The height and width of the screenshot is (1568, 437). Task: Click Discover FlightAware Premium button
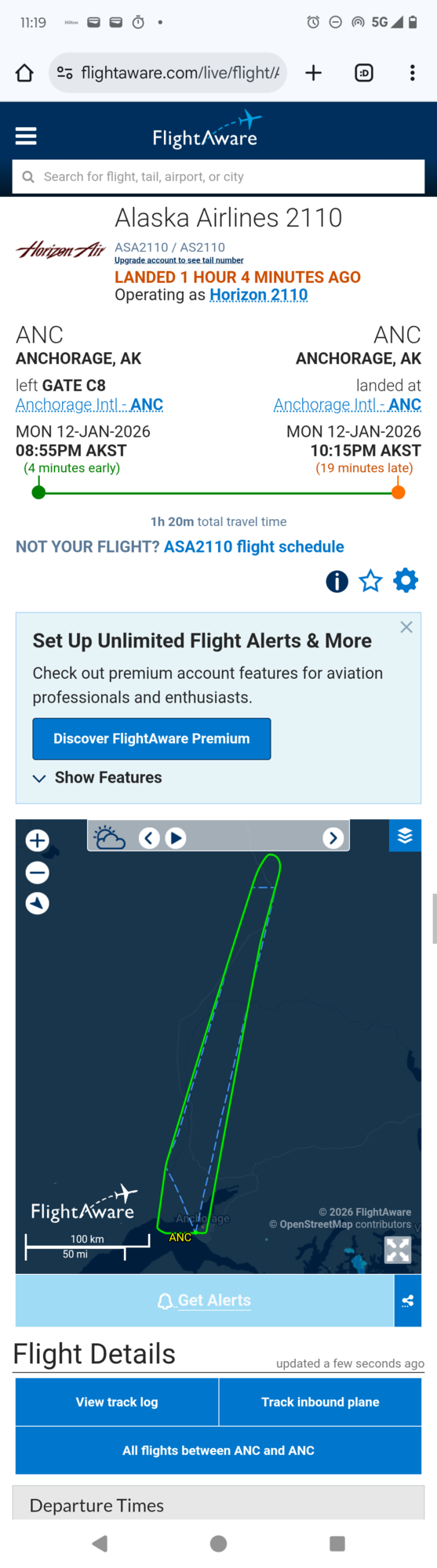(151, 739)
